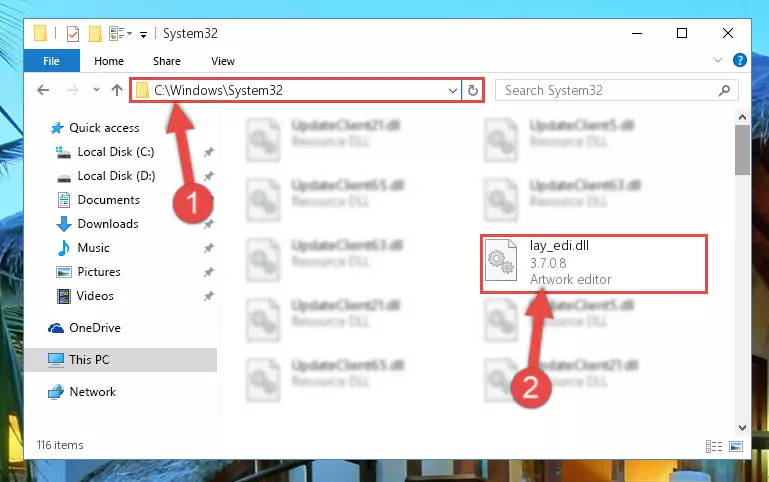The width and height of the screenshot is (769, 482).
Task: Click the vertical scrollbar thumb
Action: (x=742, y=150)
